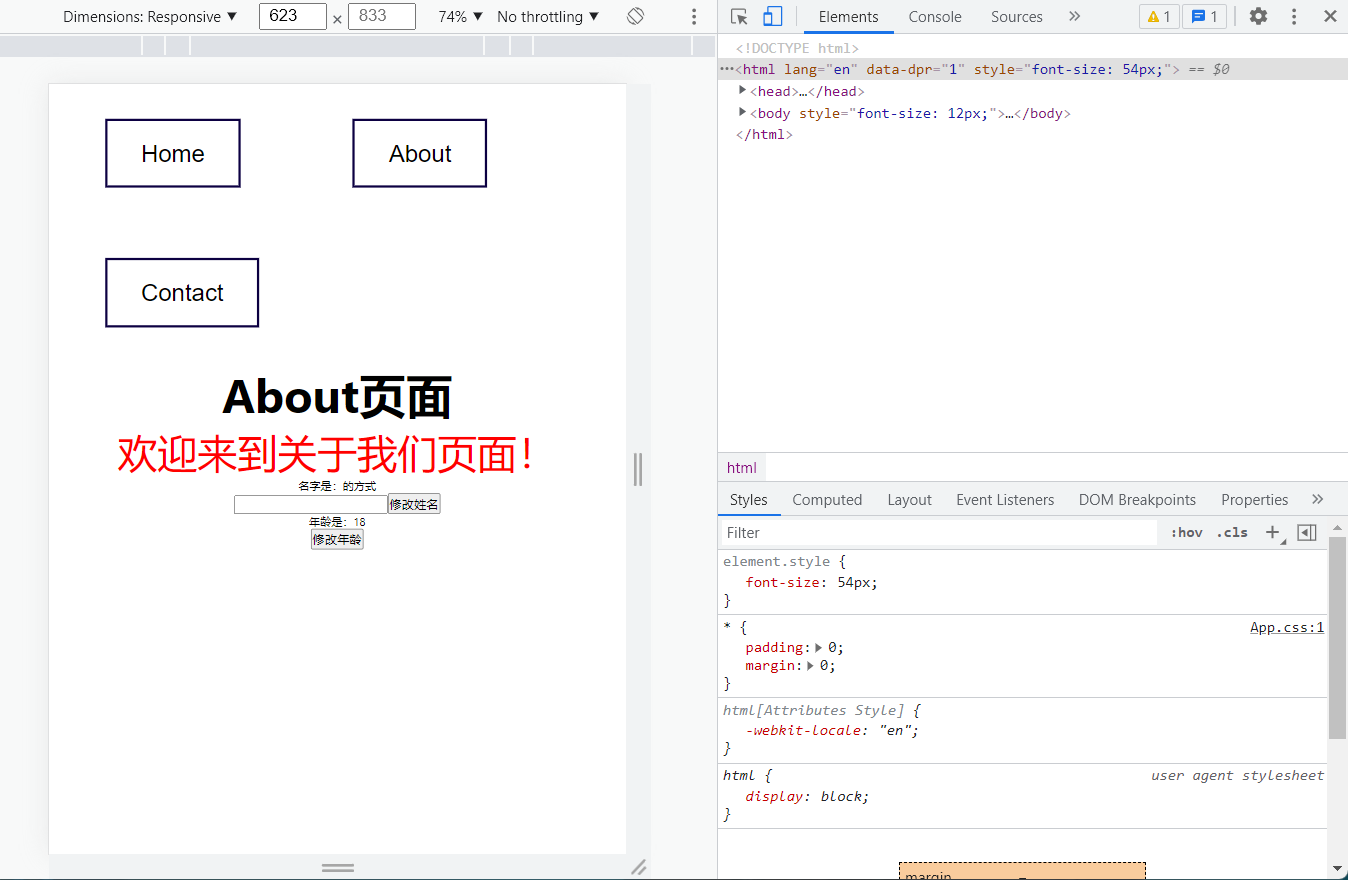Click the element.style selector text

pos(778,562)
